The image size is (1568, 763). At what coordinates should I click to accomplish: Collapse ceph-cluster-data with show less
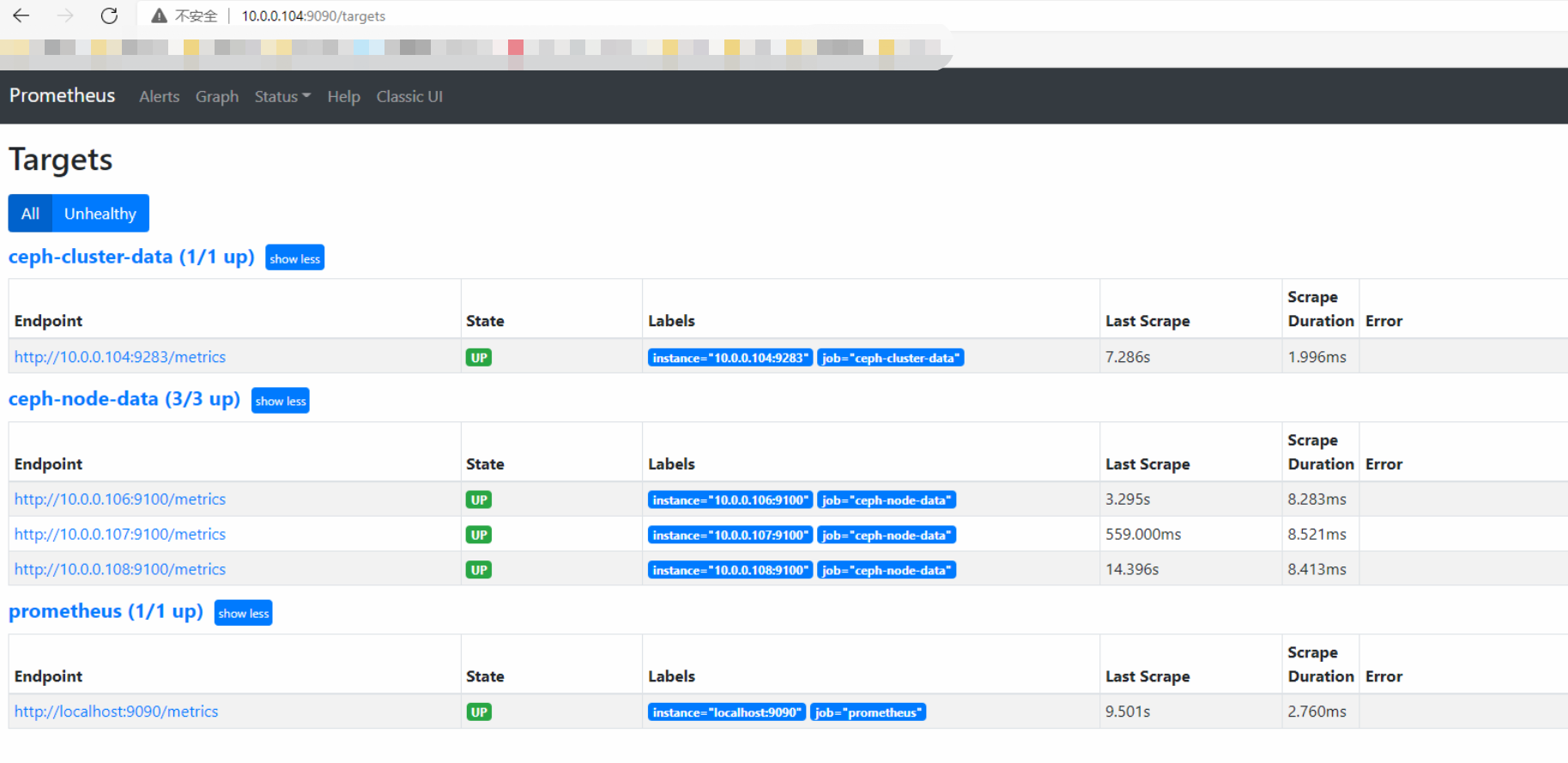[294, 257]
